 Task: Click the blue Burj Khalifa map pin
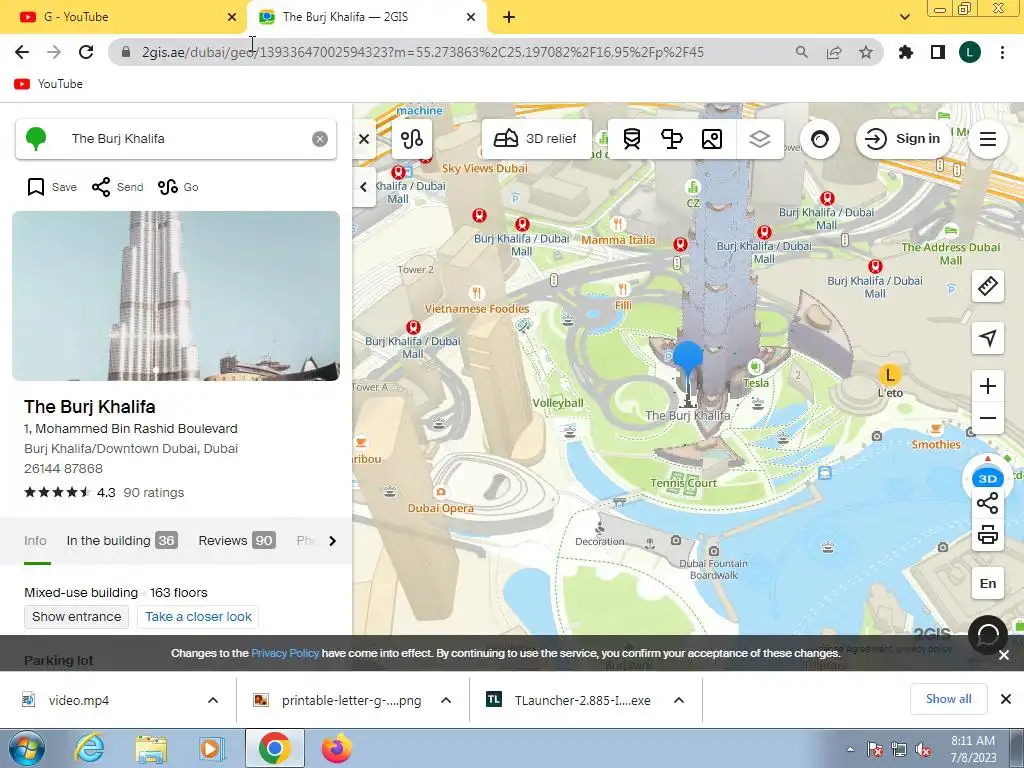[687, 360]
